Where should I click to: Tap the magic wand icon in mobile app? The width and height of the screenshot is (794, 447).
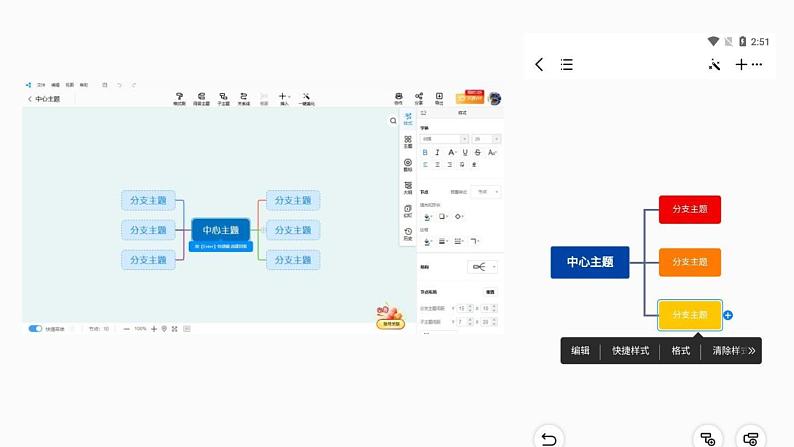[x=714, y=64]
